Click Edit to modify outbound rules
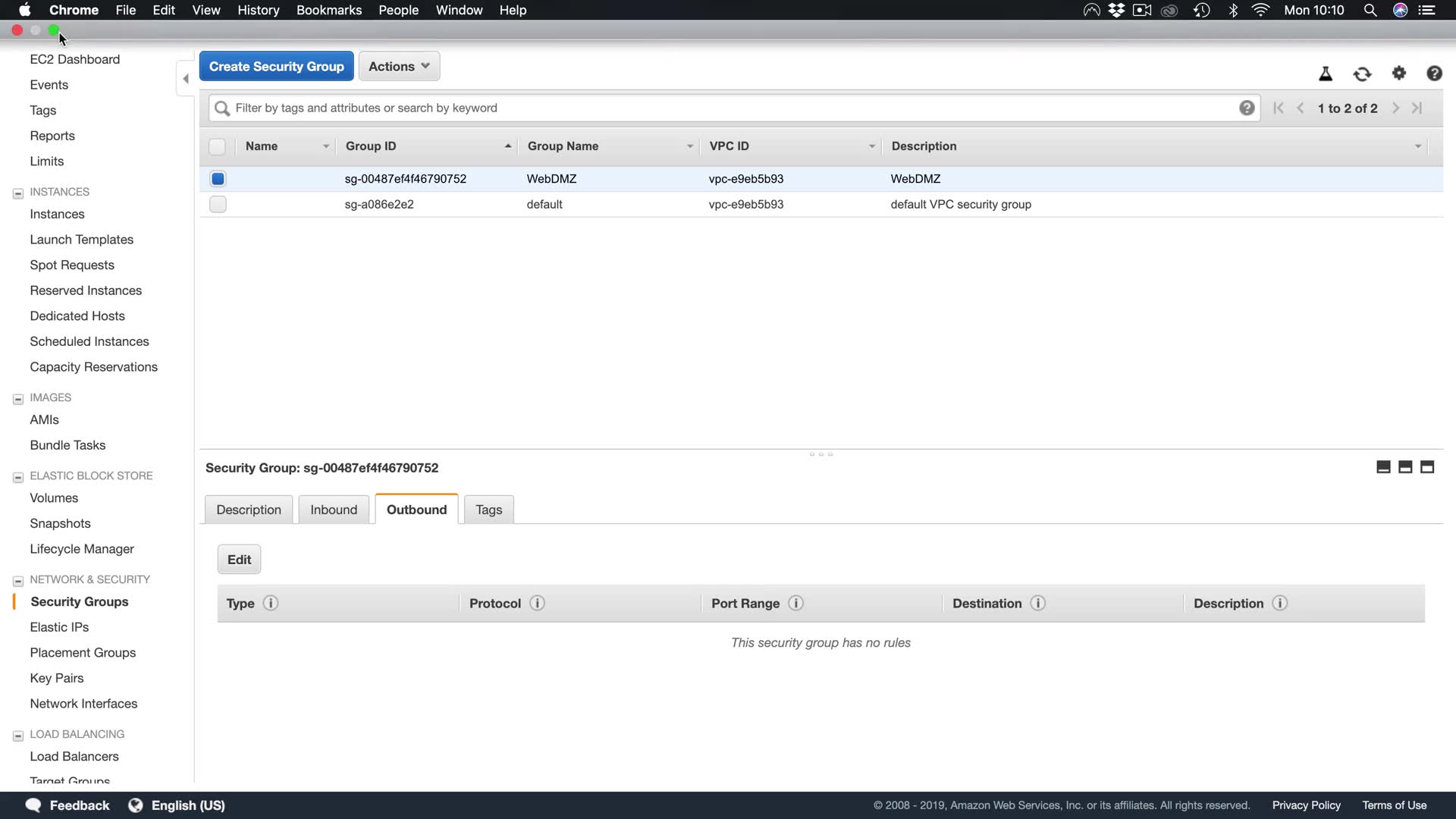The width and height of the screenshot is (1456, 819). 239,560
